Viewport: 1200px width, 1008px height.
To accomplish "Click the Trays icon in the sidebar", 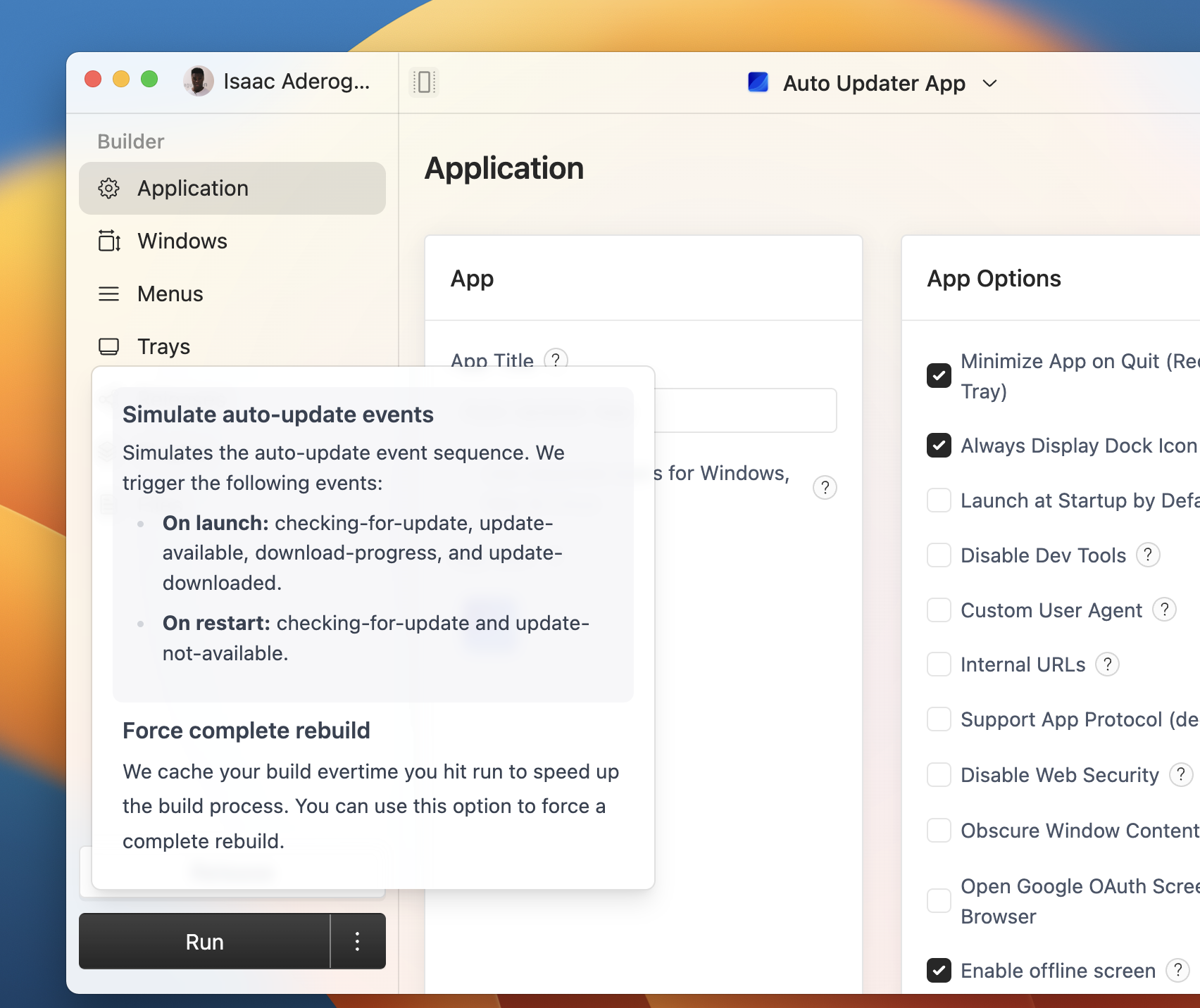I will pos(109,346).
